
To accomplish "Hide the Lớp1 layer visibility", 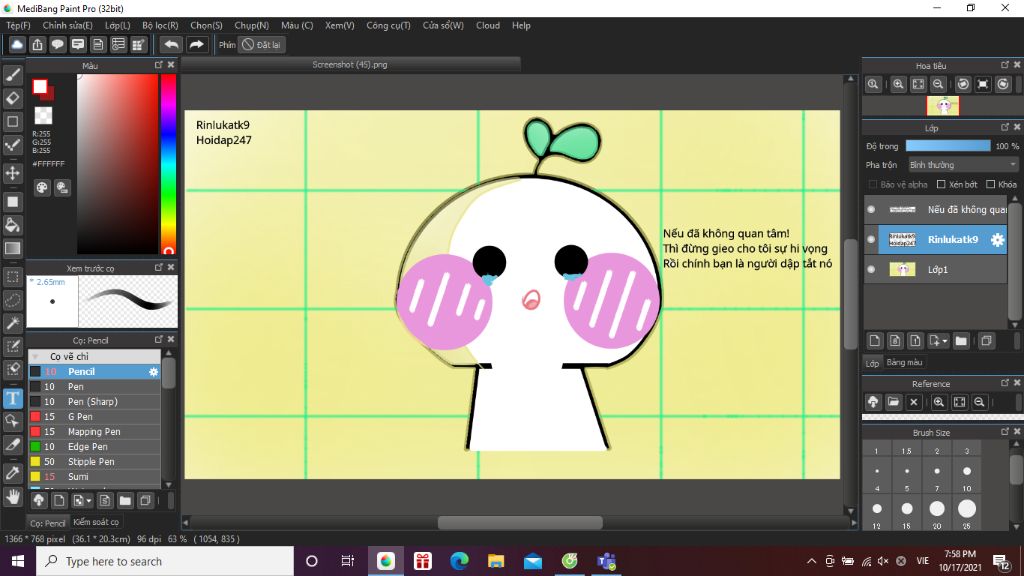I will click(871, 270).
